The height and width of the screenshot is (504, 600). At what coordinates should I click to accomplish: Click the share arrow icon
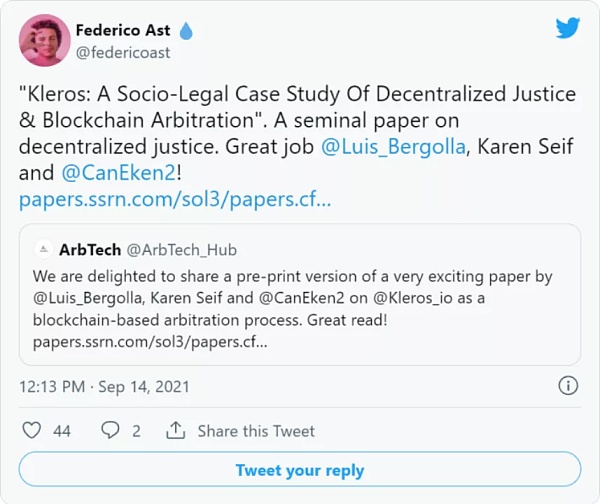[176, 431]
